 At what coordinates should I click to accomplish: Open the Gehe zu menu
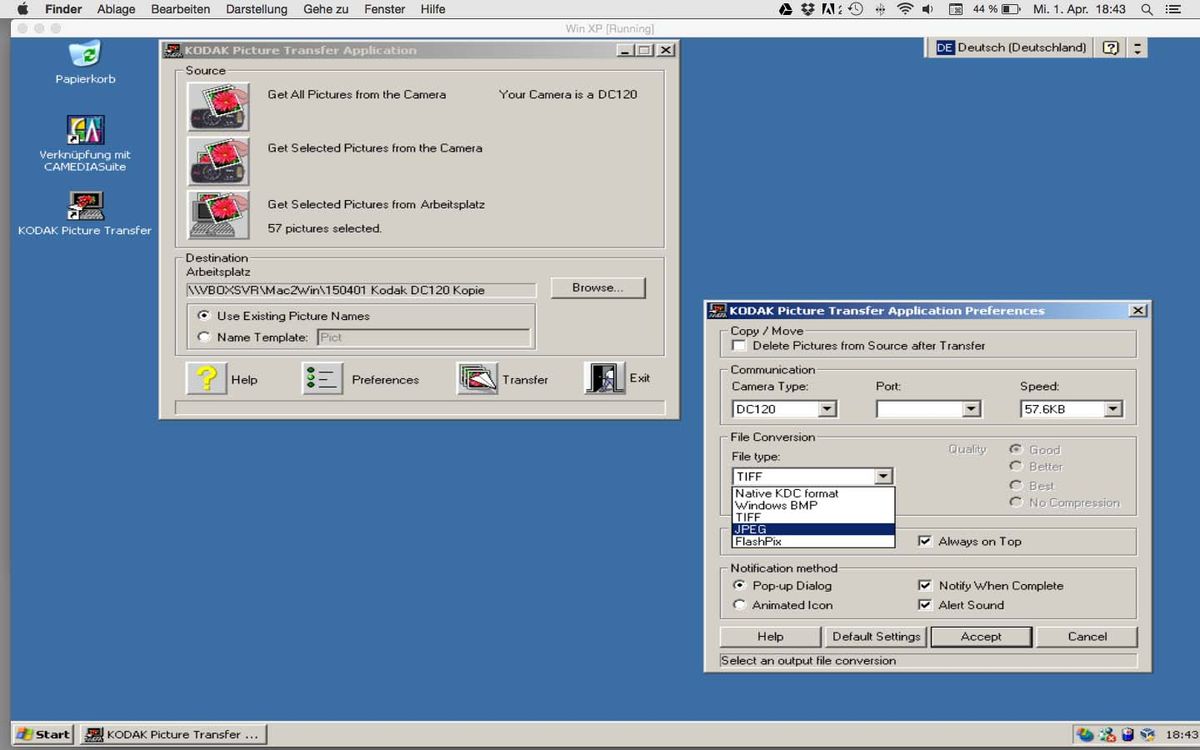tap(326, 9)
